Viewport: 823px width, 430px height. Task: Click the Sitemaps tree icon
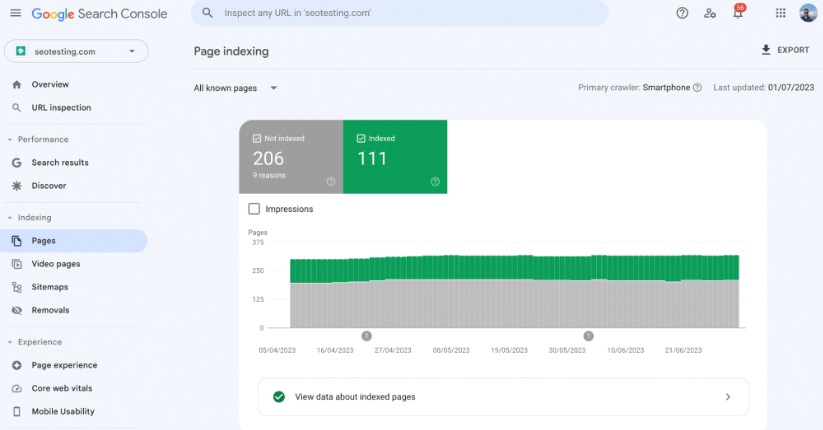pos(17,287)
